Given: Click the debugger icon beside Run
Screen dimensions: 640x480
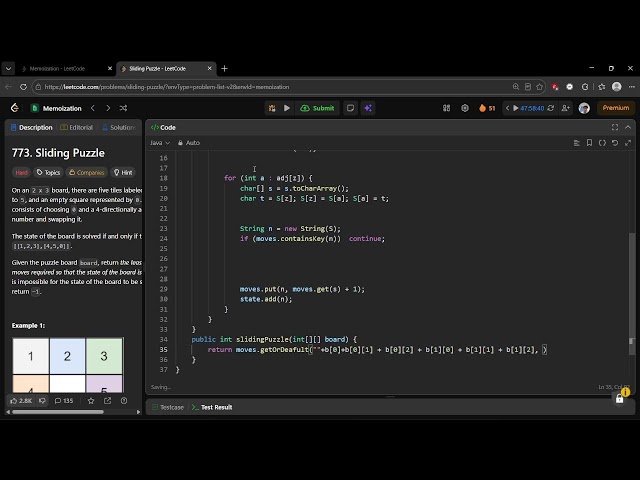Looking at the screenshot, I should pyautogui.click(x=272, y=108).
